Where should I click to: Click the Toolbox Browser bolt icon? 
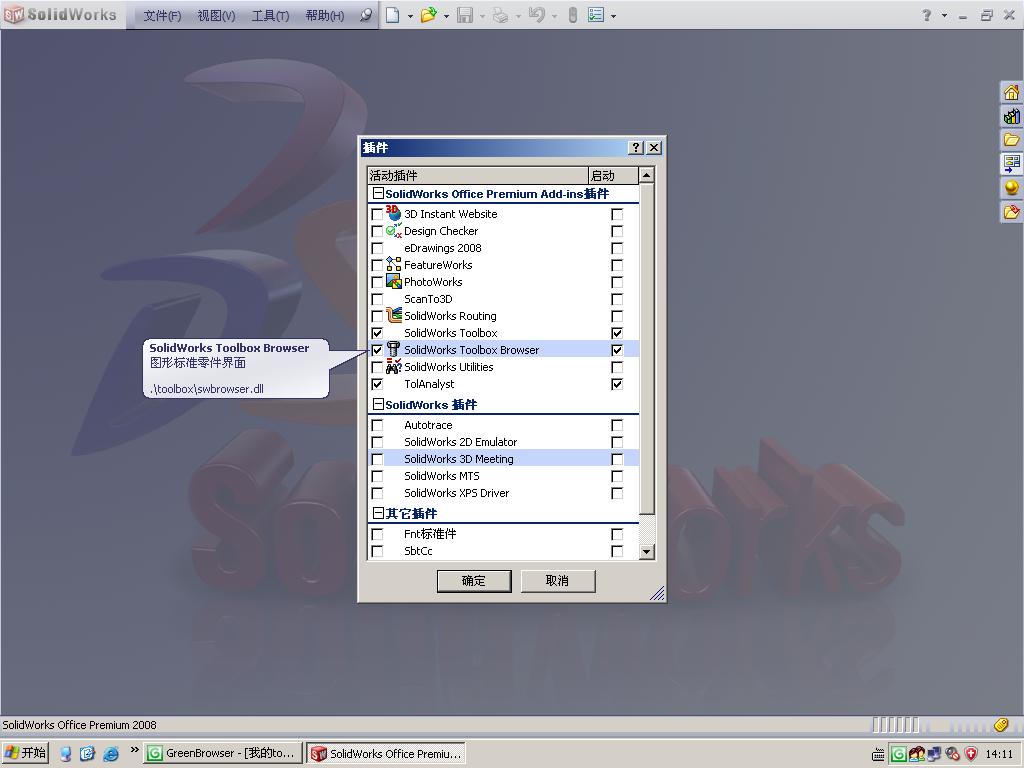tap(393, 349)
